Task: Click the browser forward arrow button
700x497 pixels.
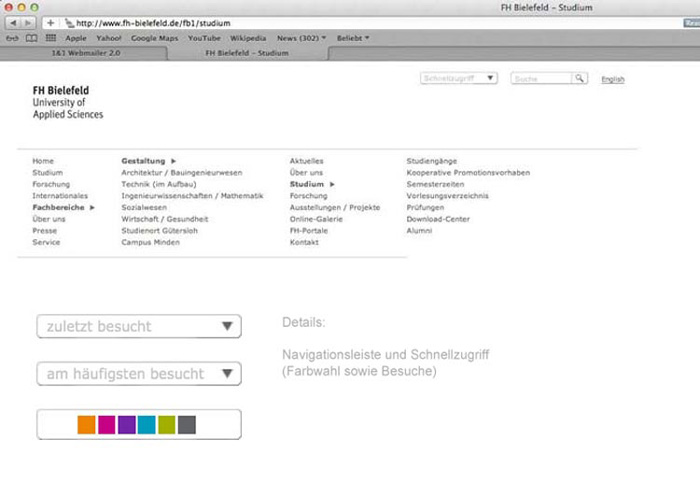Action: (28, 22)
